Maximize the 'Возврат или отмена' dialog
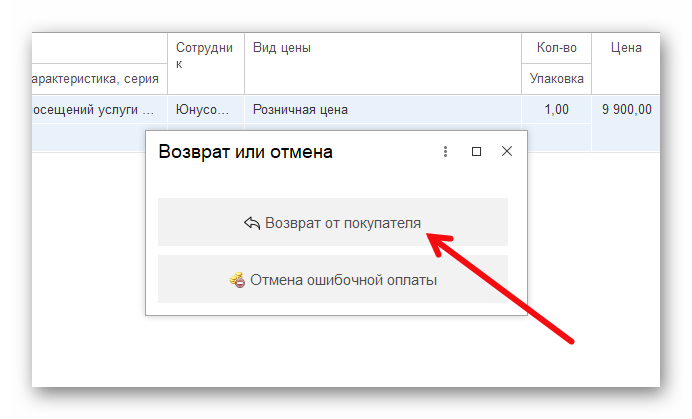Image resolution: width=692 pixels, height=419 pixels. [476, 151]
